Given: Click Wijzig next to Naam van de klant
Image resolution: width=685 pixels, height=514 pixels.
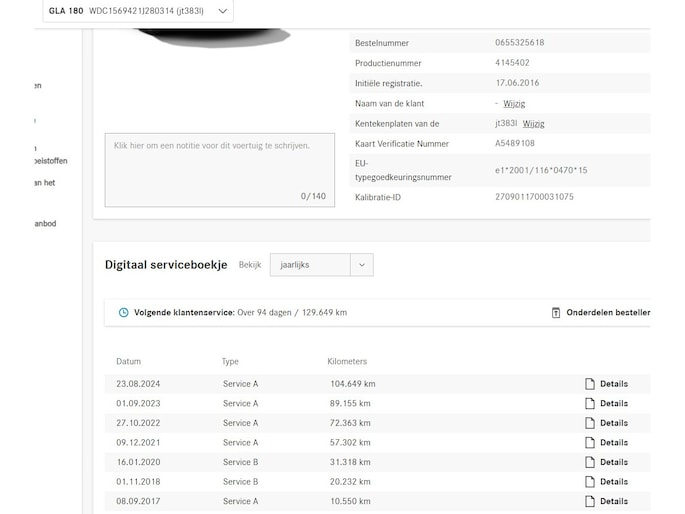Looking at the screenshot, I should click(514, 104).
